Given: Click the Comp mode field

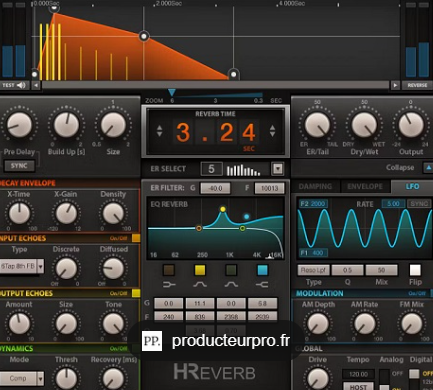Looking at the screenshot, I should click(x=18, y=378).
